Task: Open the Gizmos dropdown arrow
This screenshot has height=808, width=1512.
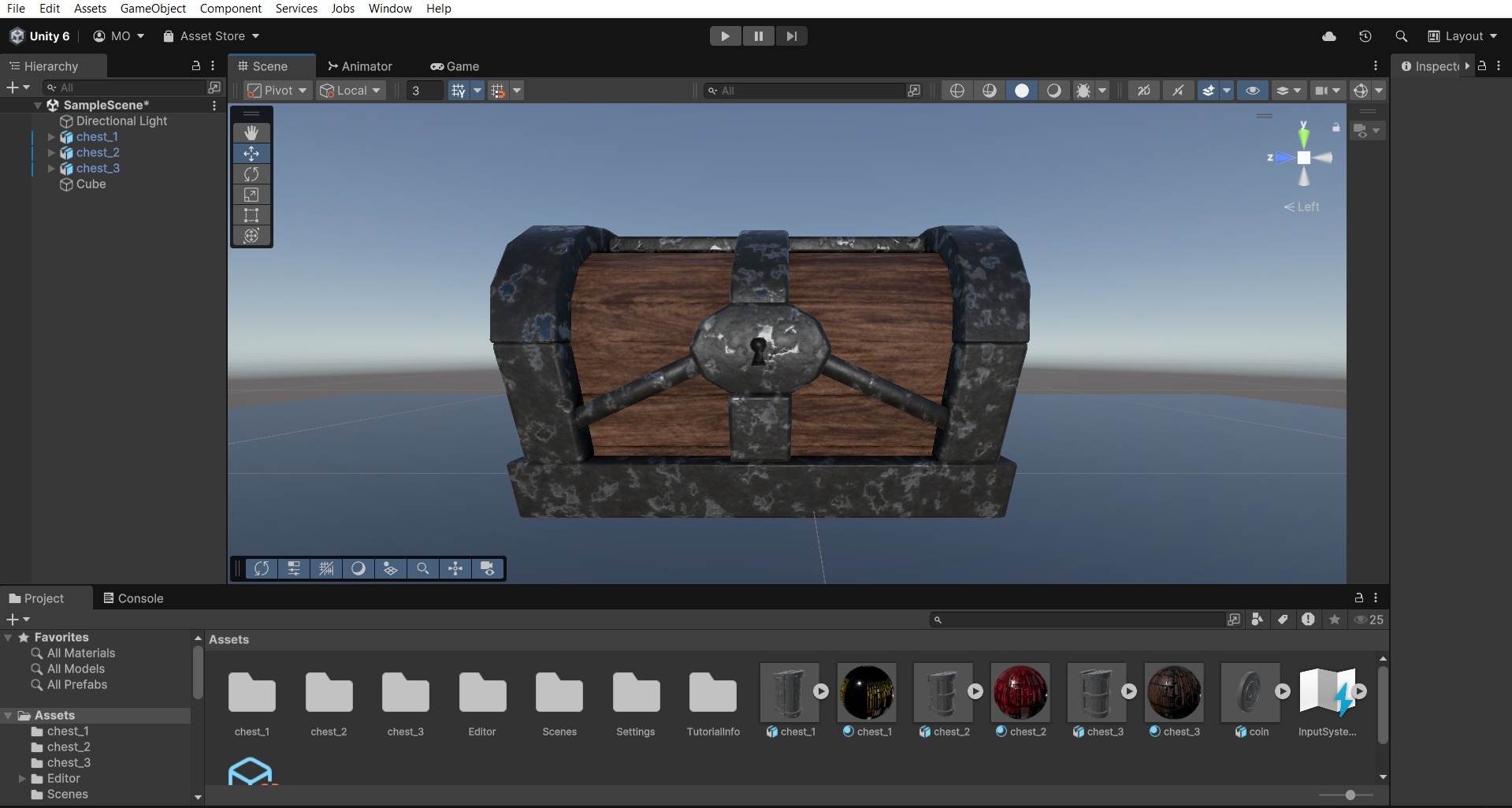Action: pyautogui.click(x=1379, y=91)
